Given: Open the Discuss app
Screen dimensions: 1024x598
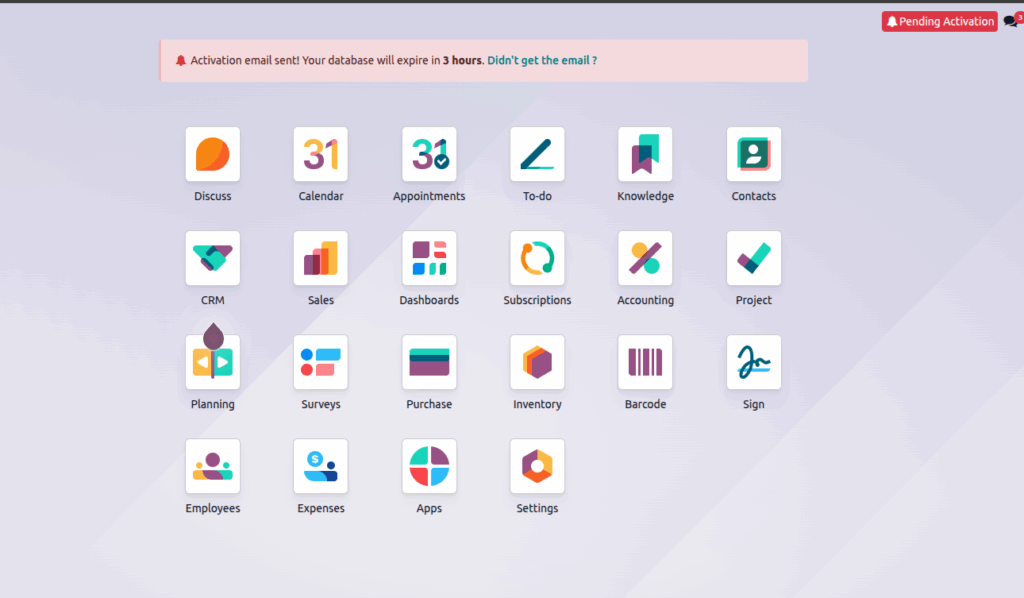Looking at the screenshot, I should 212,154.
